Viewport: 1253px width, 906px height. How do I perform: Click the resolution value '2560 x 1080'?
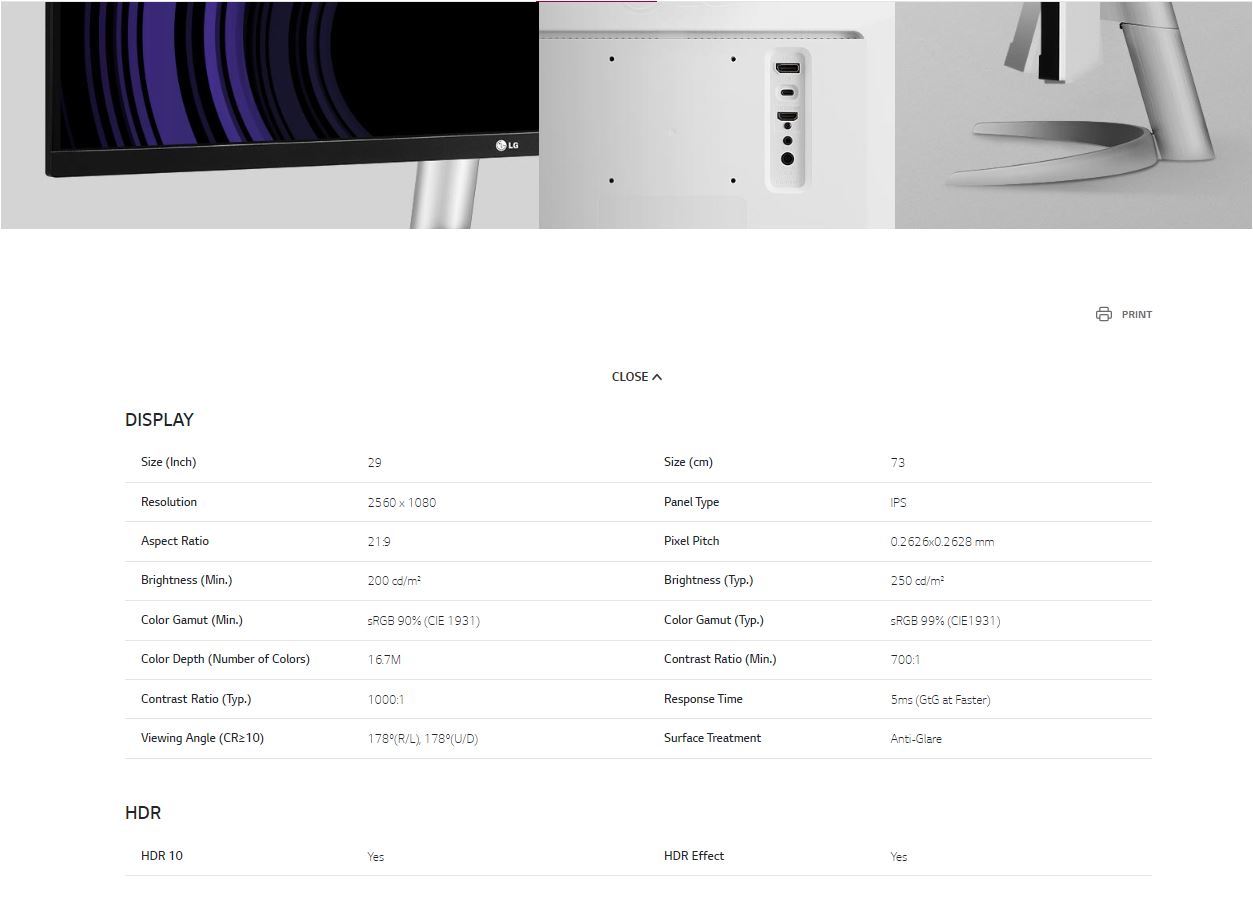coord(402,503)
